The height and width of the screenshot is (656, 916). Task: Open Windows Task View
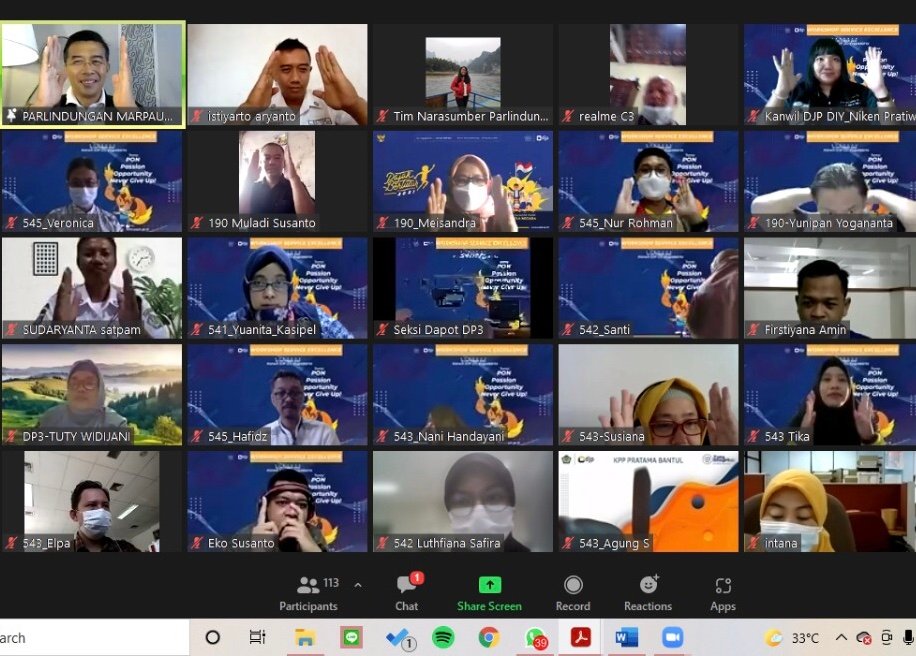point(257,637)
